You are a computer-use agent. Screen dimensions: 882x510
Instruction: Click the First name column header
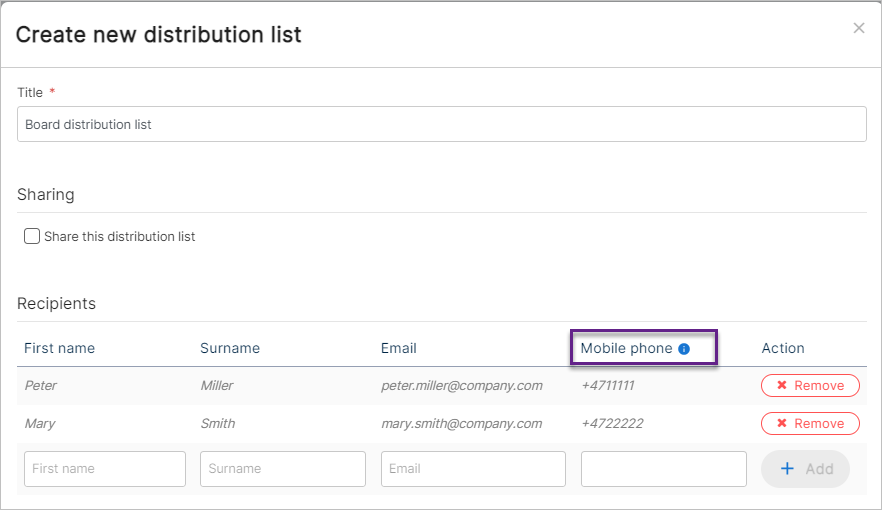click(60, 348)
